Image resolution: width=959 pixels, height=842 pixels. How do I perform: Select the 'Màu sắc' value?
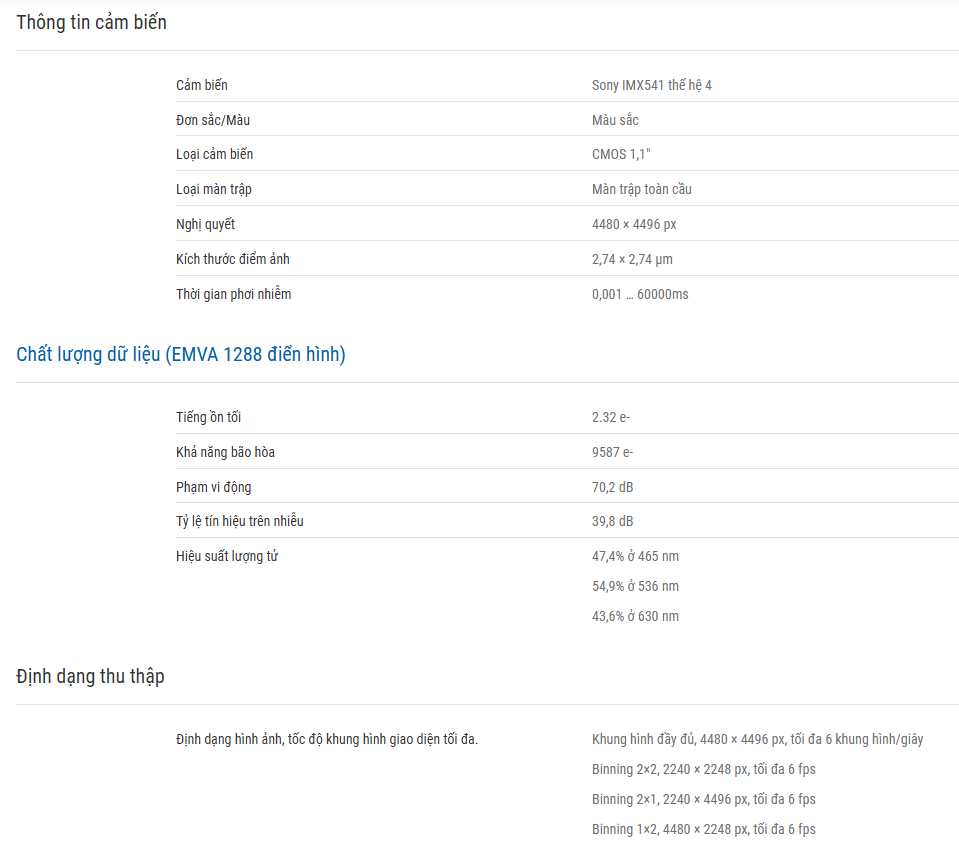coord(615,120)
